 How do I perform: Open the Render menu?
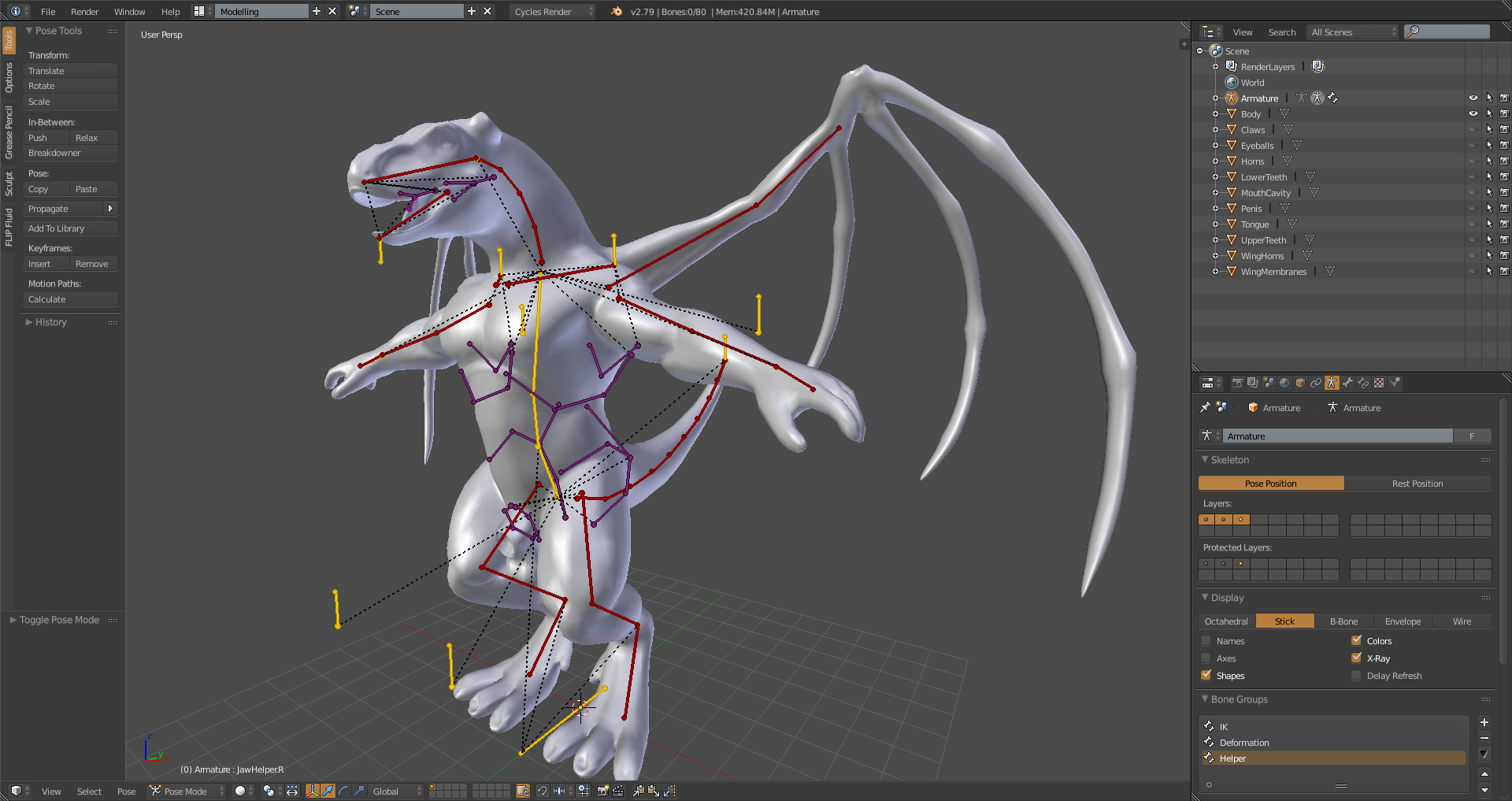click(x=84, y=11)
